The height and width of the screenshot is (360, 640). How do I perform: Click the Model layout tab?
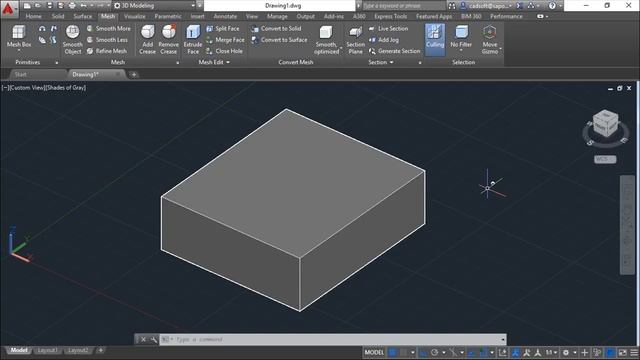[x=19, y=350]
